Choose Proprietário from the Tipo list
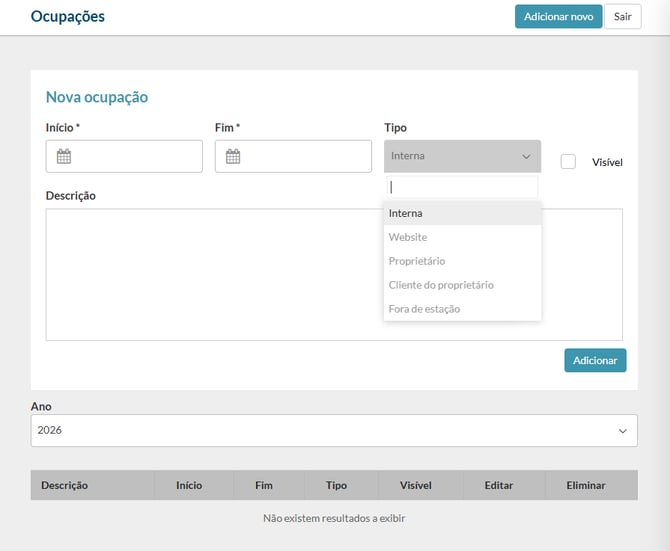 [x=462, y=261]
